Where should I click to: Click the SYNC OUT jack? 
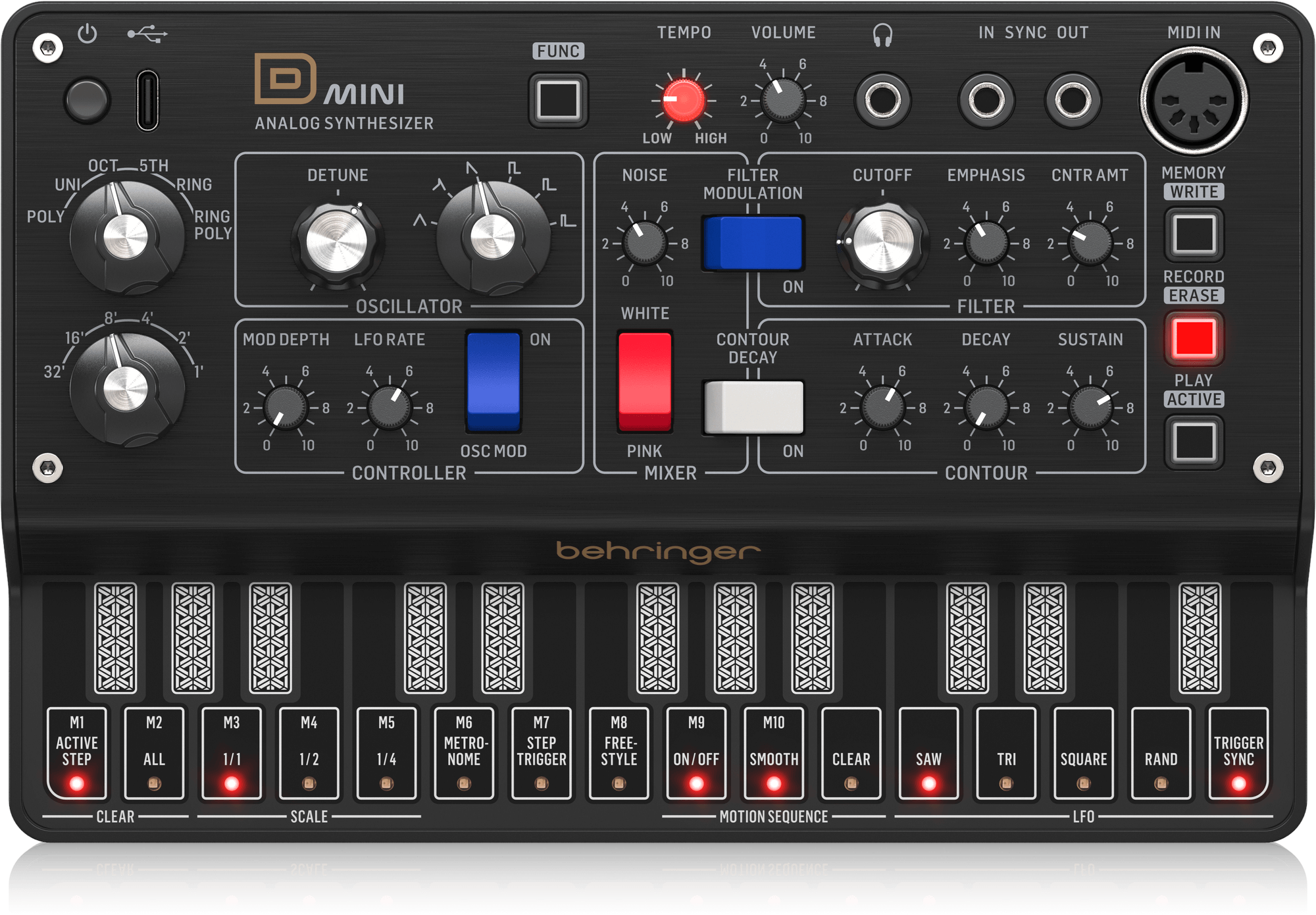click(1073, 100)
